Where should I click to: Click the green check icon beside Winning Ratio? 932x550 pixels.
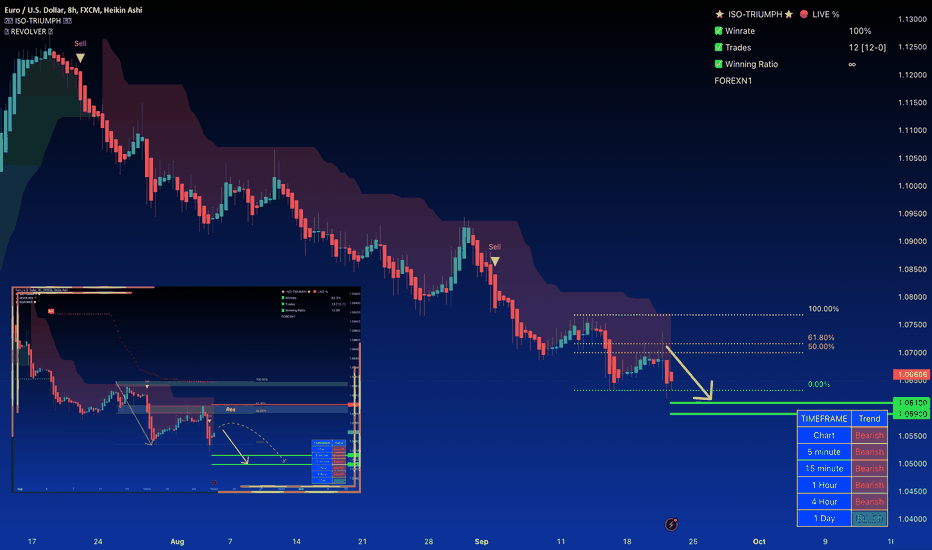[x=719, y=64]
